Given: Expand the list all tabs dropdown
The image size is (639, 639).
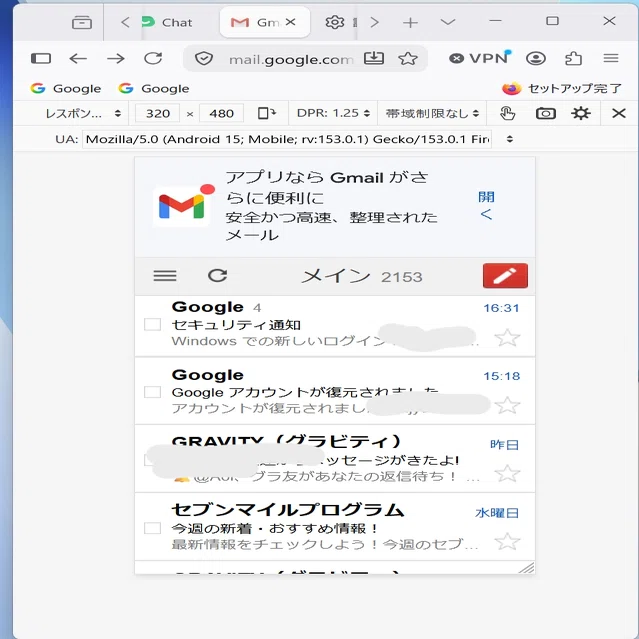Looking at the screenshot, I should coord(448,22).
